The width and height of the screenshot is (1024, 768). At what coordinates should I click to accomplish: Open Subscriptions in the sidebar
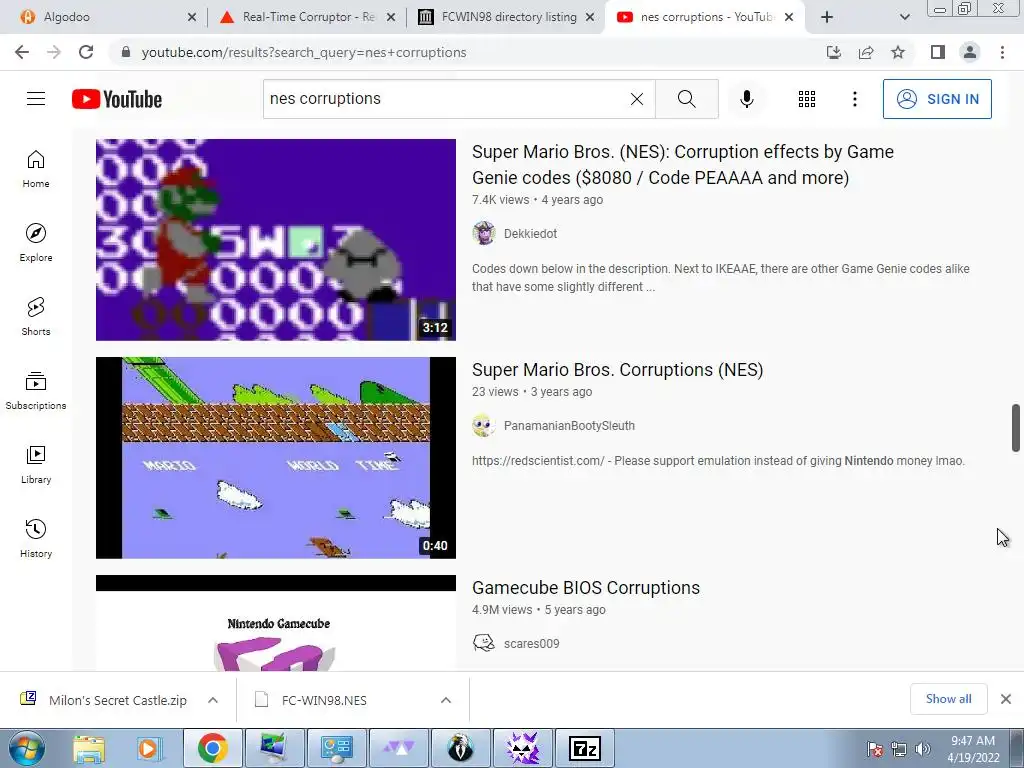coord(36,391)
